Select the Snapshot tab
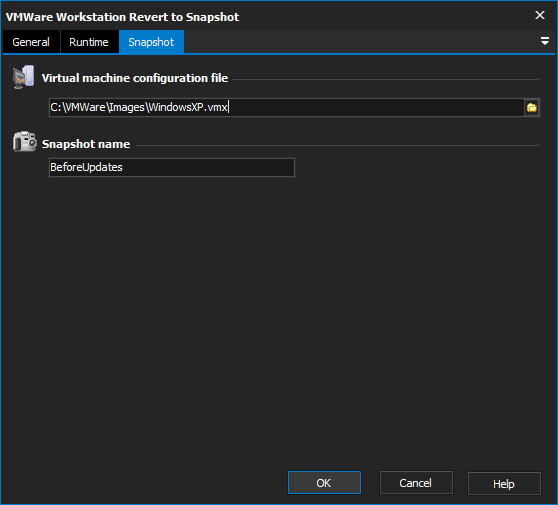558x505 pixels. pyautogui.click(x=151, y=42)
